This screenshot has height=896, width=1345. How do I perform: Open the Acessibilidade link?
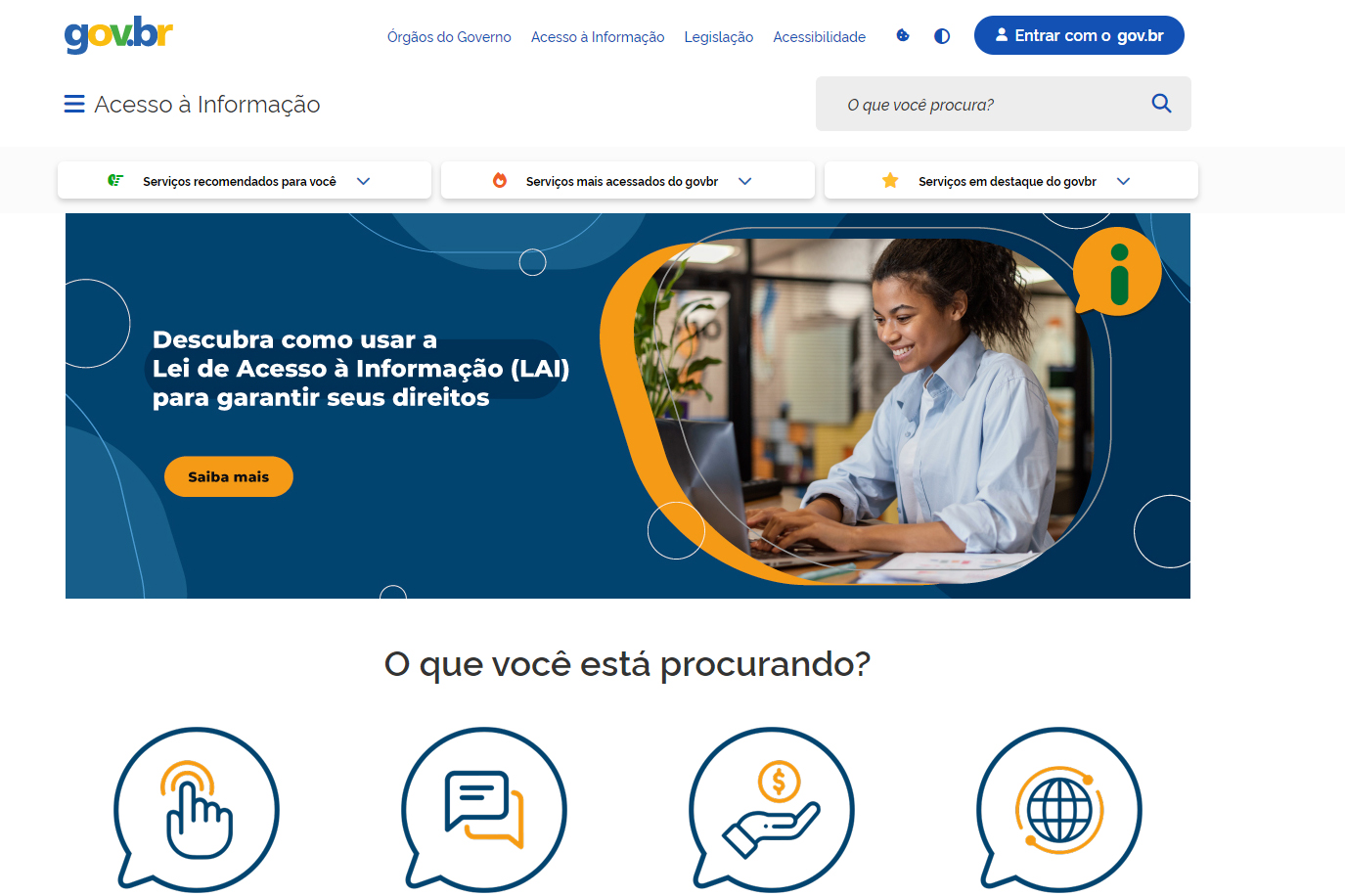(x=820, y=37)
